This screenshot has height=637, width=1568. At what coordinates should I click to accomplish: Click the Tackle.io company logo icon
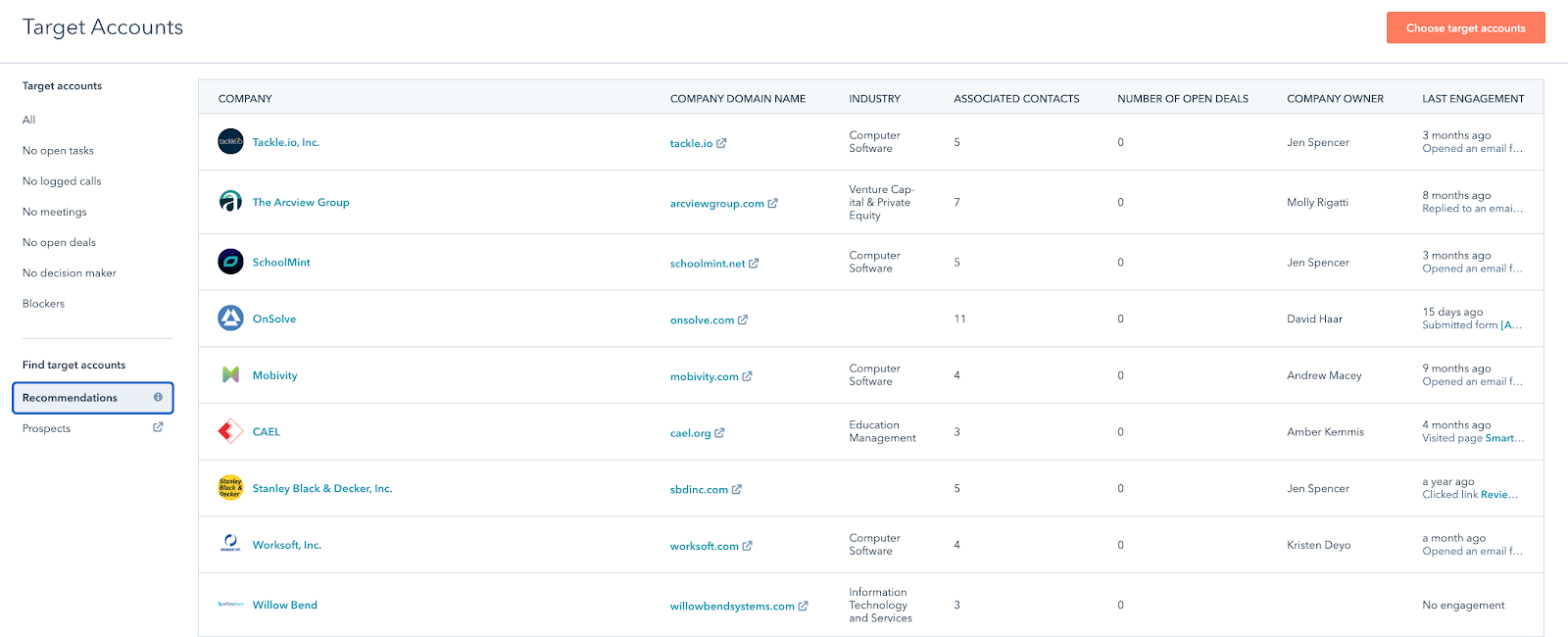[230, 141]
